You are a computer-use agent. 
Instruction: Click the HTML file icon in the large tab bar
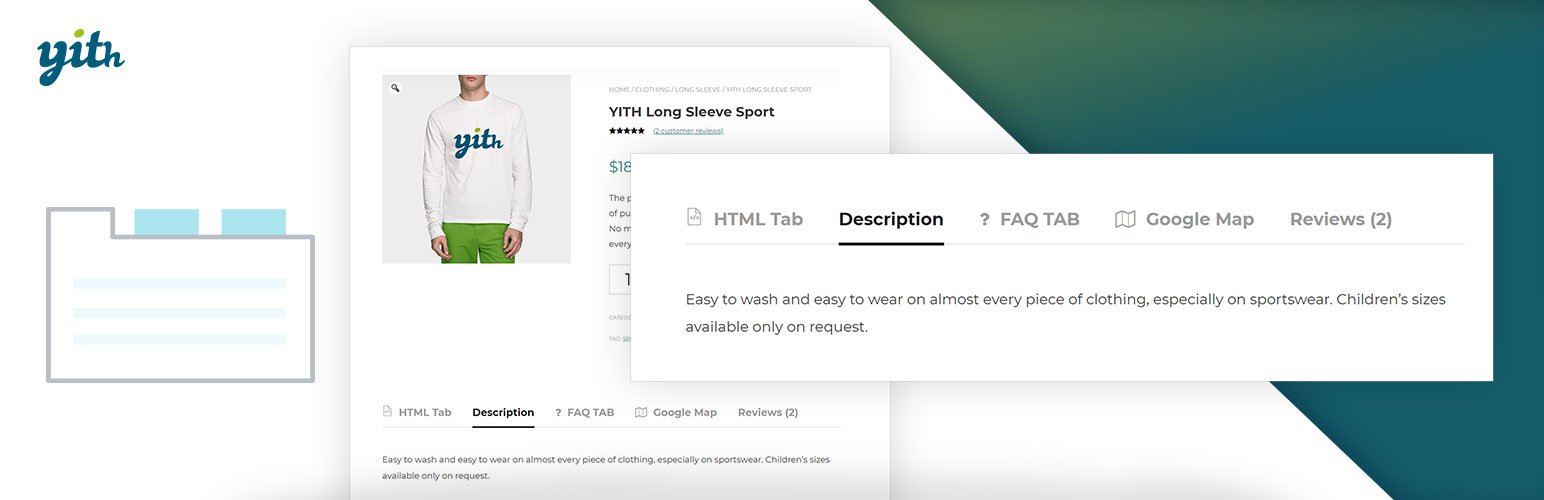pos(694,217)
